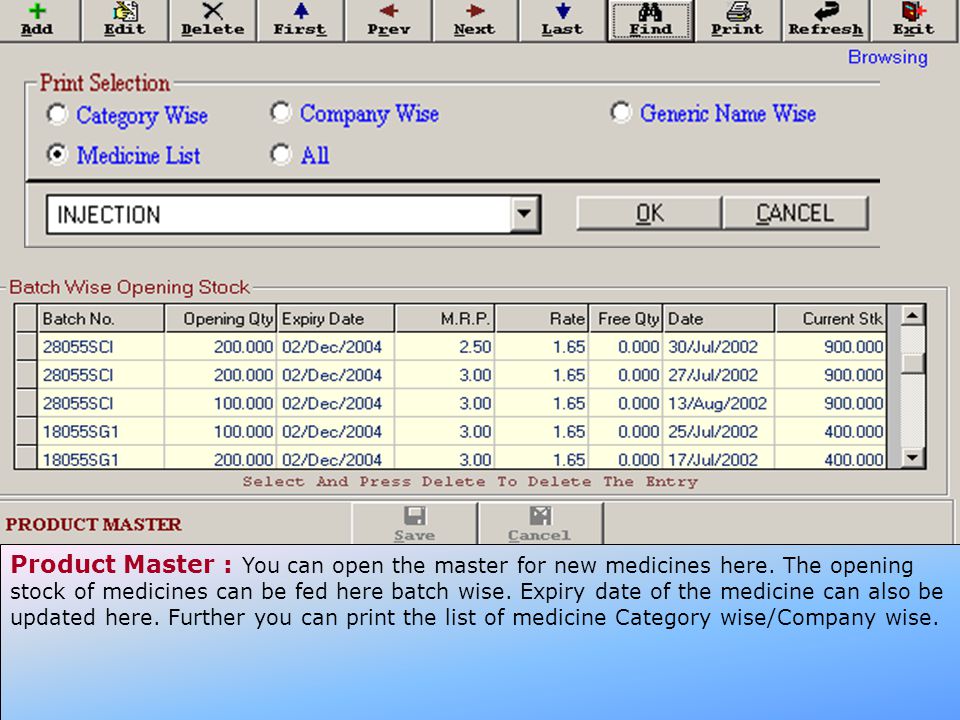This screenshot has width=960, height=720.
Task: Click M.R.P. value 2.50
Action: pyautogui.click(x=445, y=347)
